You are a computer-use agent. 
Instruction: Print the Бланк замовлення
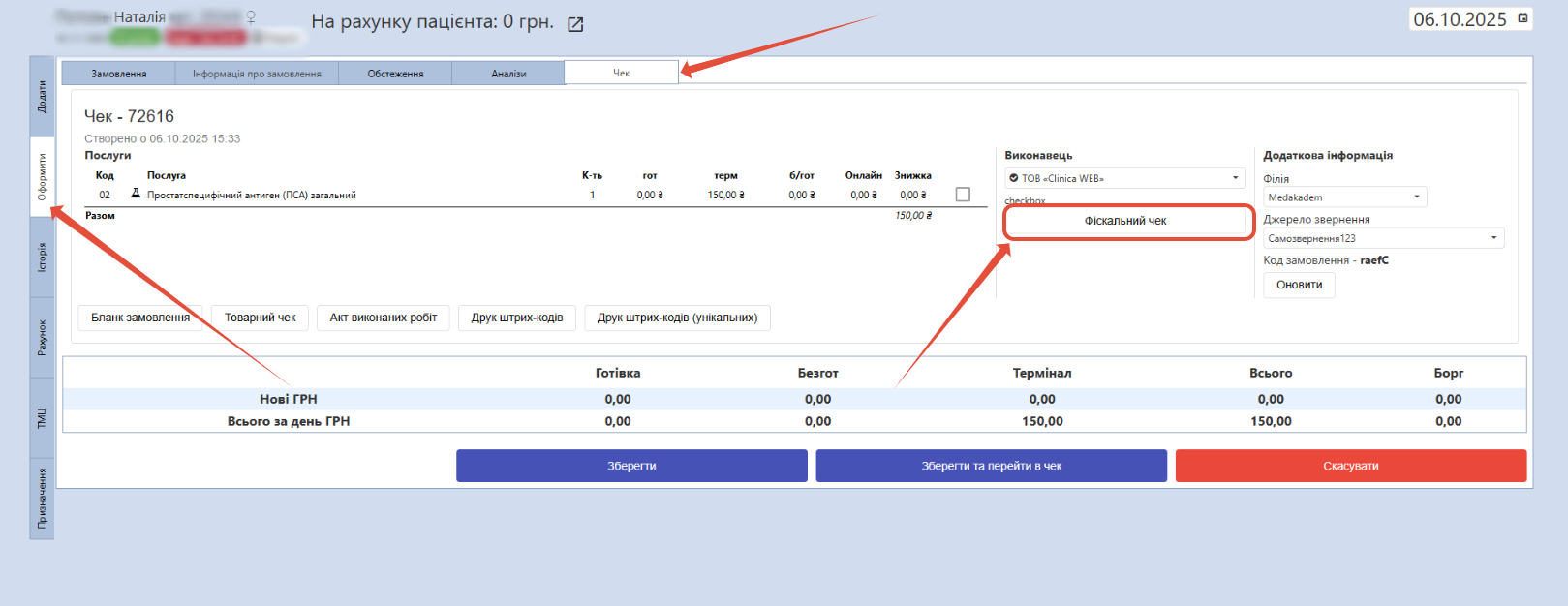pyautogui.click(x=140, y=318)
